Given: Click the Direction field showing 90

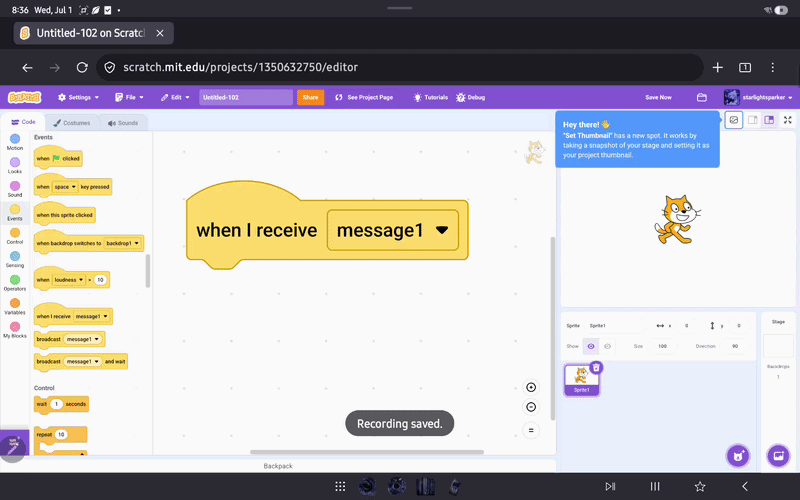Looking at the screenshot, I should click(x=735, y=346).
